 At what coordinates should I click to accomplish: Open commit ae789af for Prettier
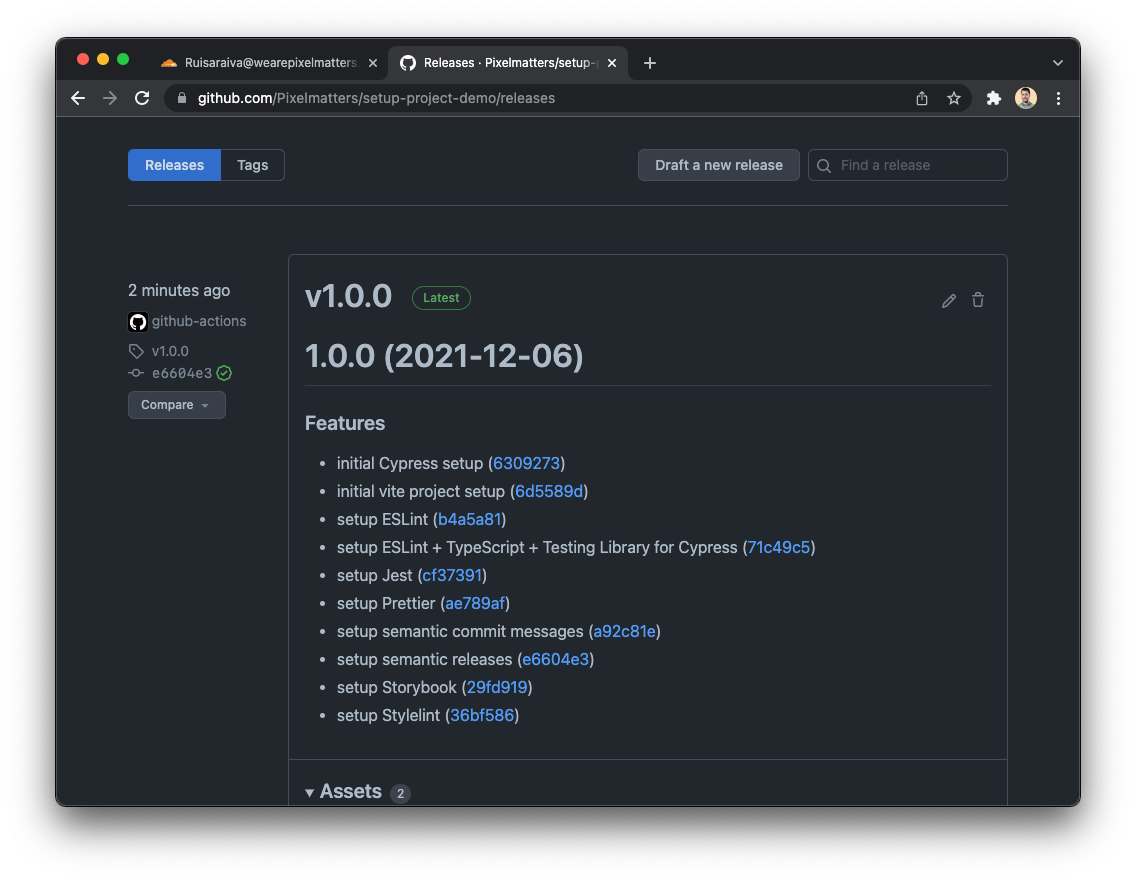click(475, 604)
